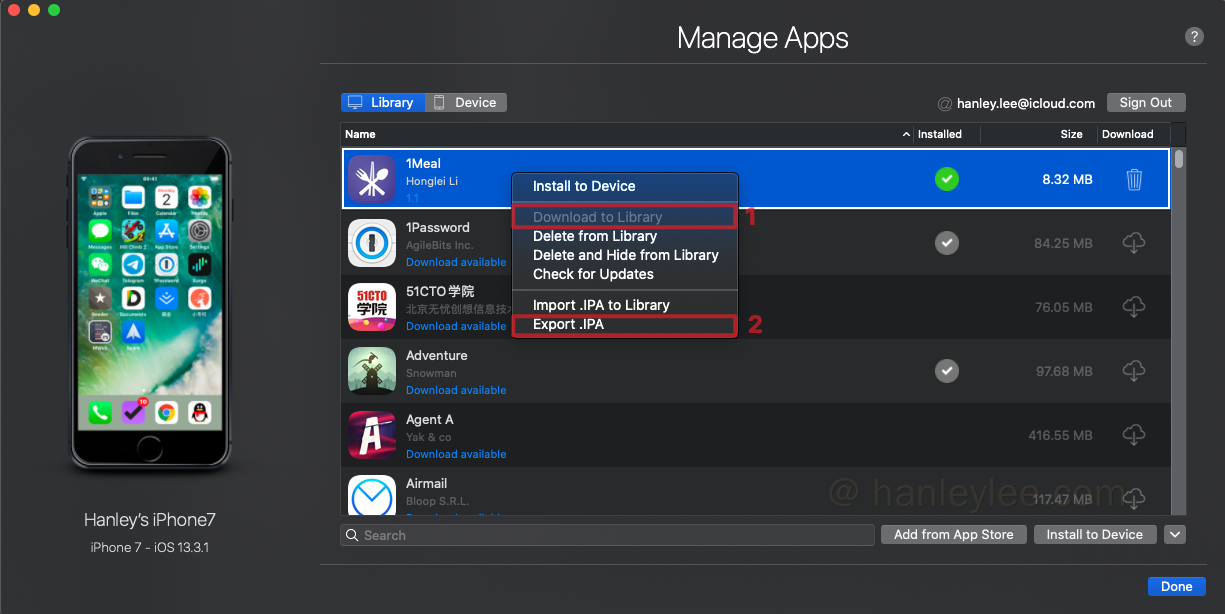Screen dimensions: 1225x614
Task: Sort by the Name column header
Action: [627, 134]
